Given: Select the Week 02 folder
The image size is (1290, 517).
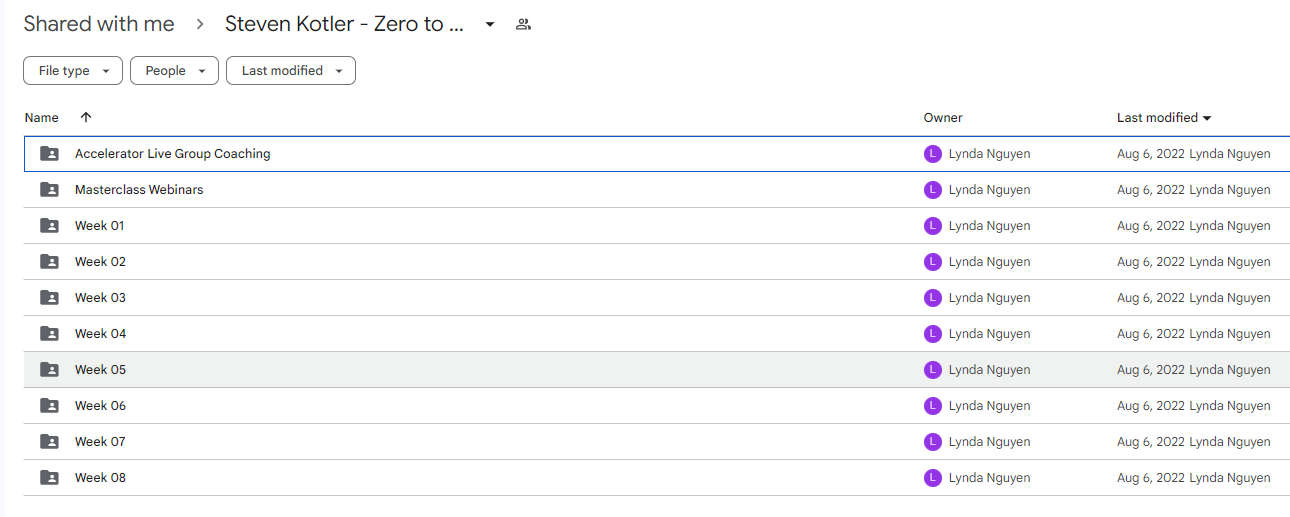Looking at the screenshot, I should pos(100,262).
